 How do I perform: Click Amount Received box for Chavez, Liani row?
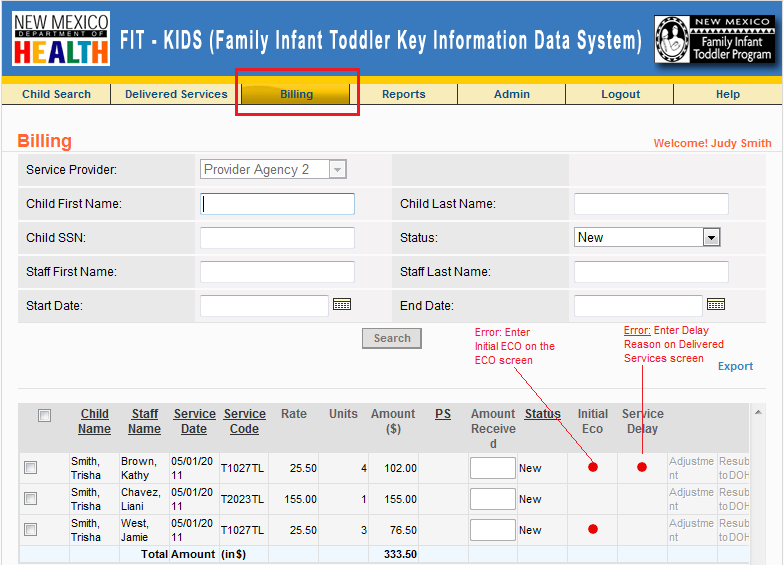492,499
